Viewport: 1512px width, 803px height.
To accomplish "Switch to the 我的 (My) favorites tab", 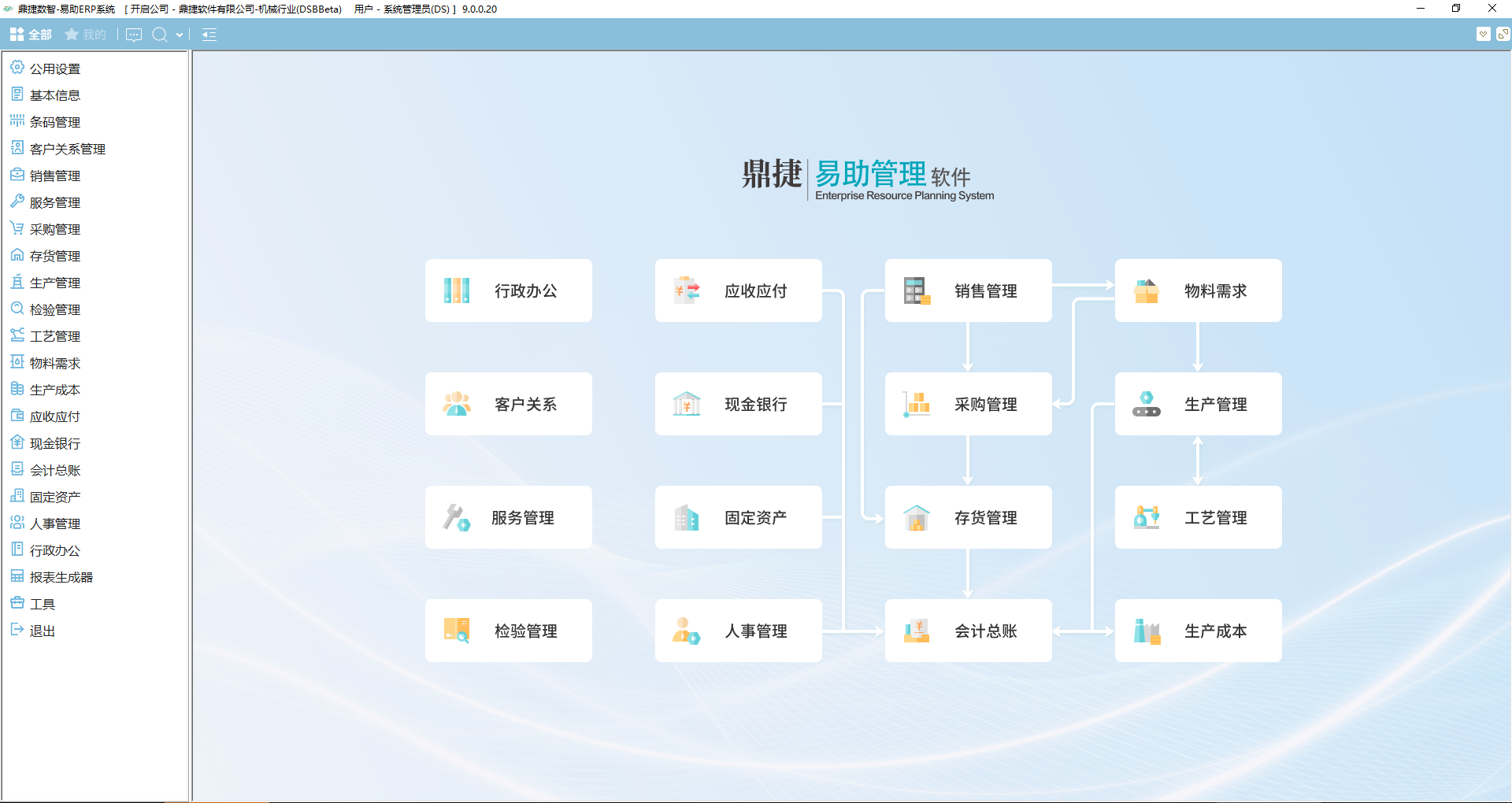I will click(x=85, y=35).
